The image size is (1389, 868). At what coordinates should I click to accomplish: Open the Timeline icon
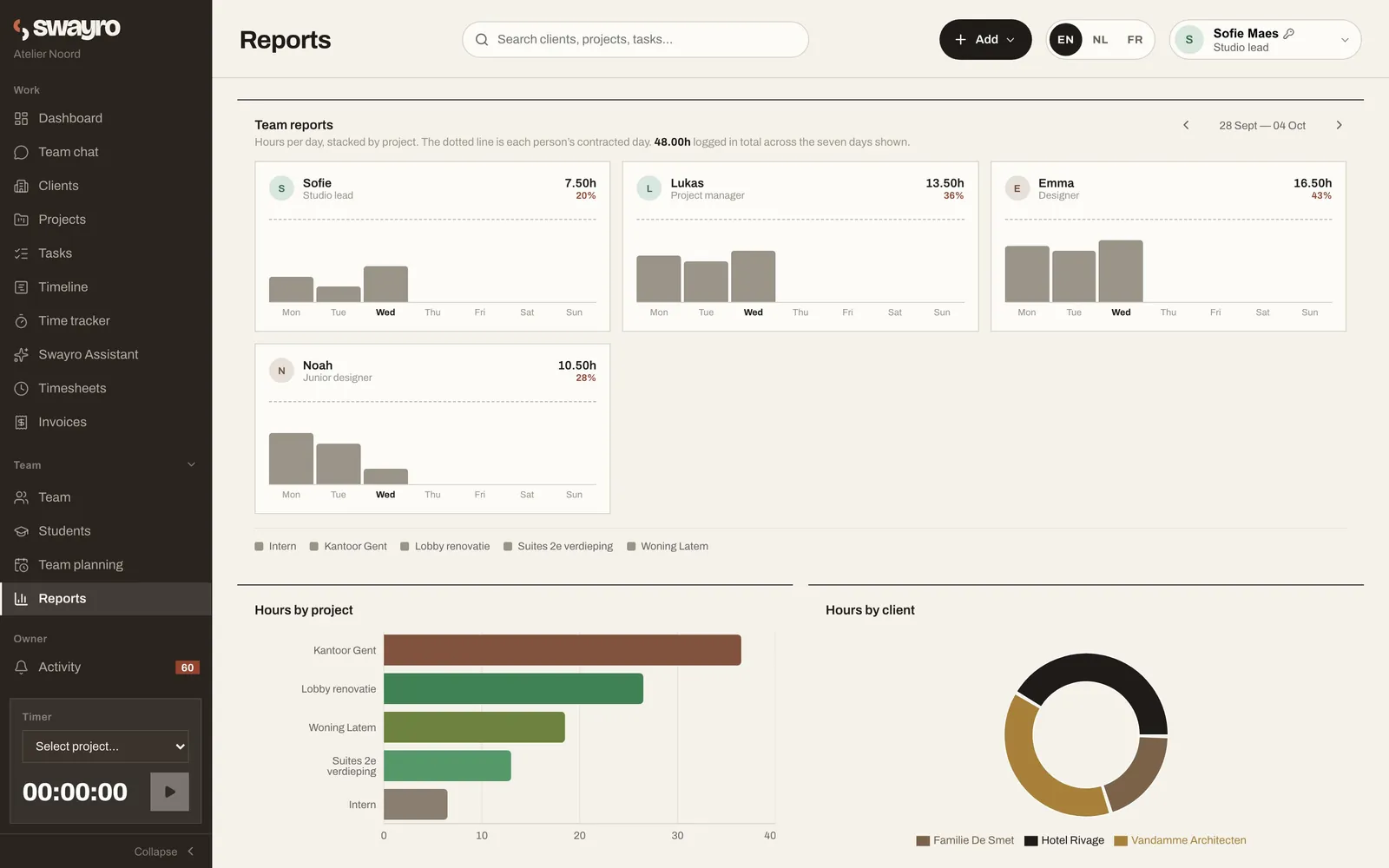pyautogui.click(x=21, y=287)
